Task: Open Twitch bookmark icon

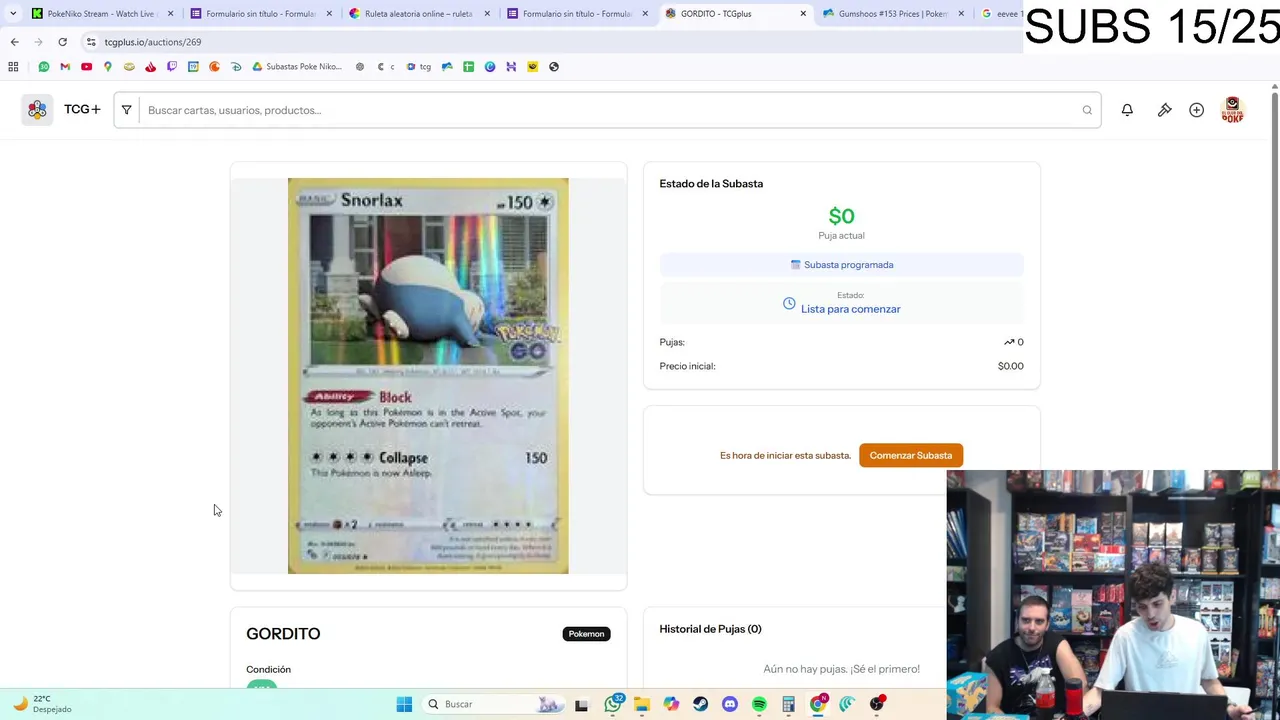Action: coord(172,67)
